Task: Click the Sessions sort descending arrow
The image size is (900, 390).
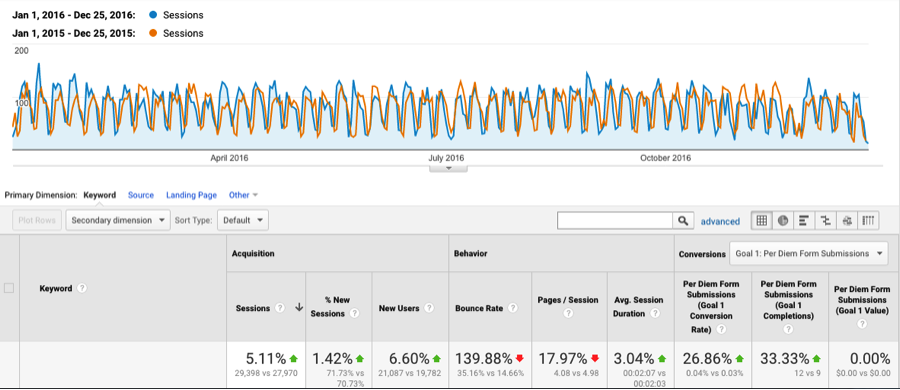Action: (x=298, y=308)
